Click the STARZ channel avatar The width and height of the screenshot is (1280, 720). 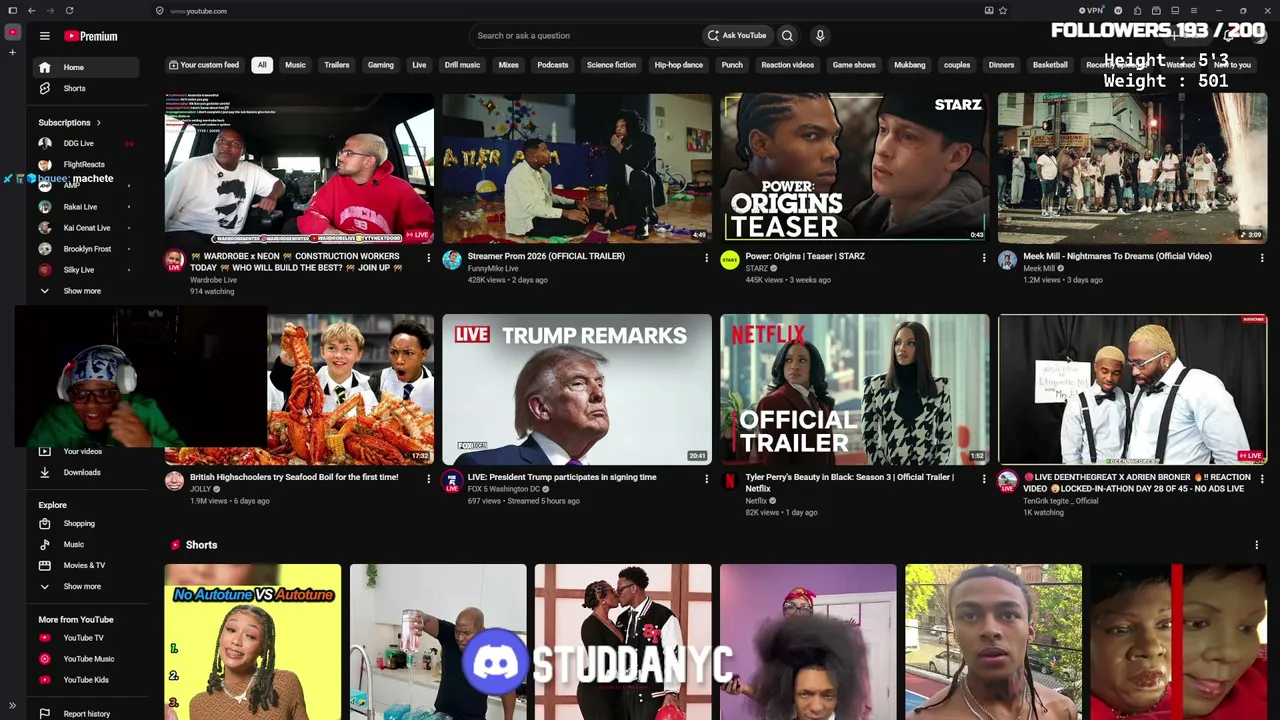point(730,260)
